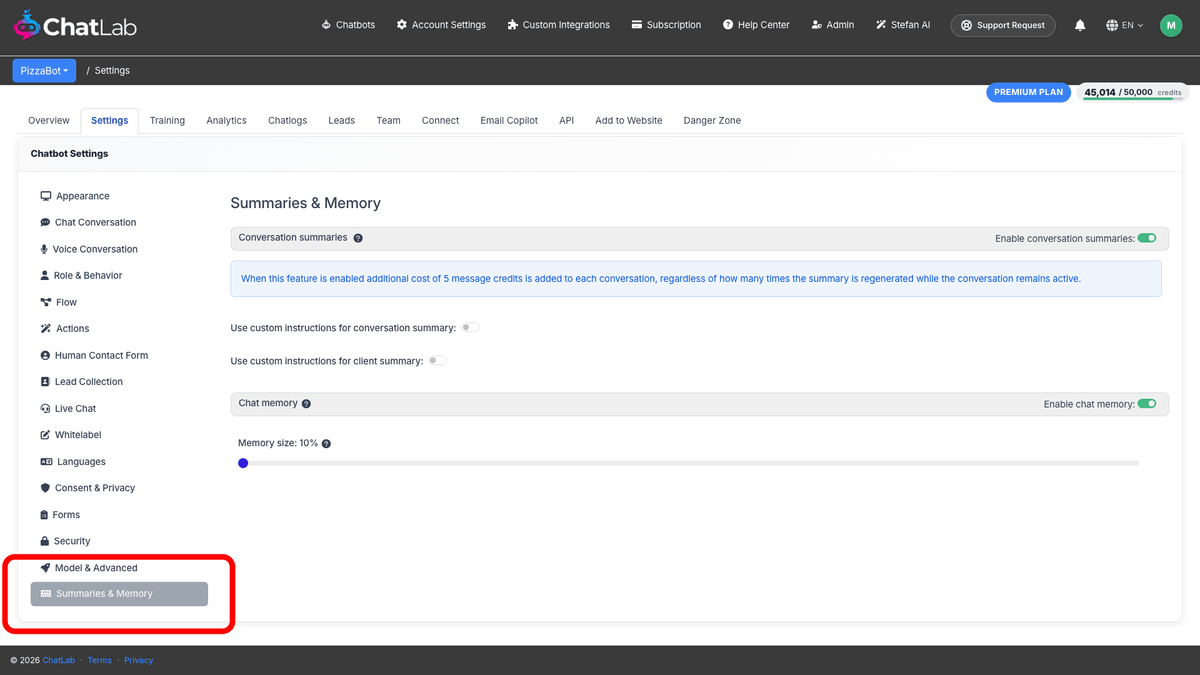Click the Settings breadcrumb text
The height and width of the screenshot is (675, 1200).
[x=112, y=71]
